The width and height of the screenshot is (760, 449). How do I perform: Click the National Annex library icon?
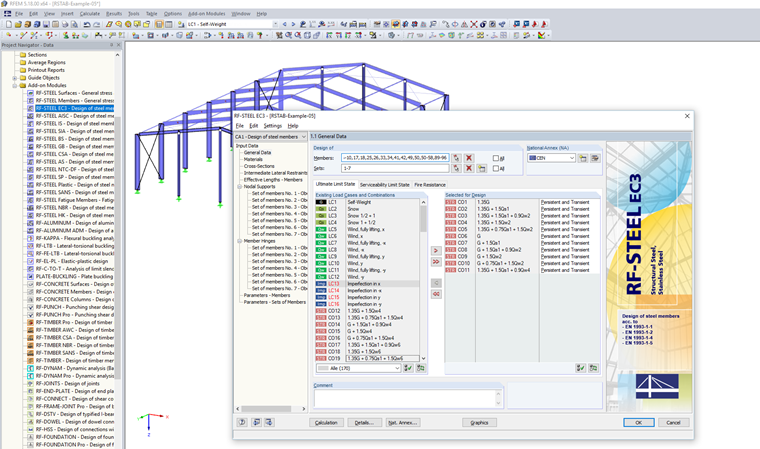click(595, 158)
